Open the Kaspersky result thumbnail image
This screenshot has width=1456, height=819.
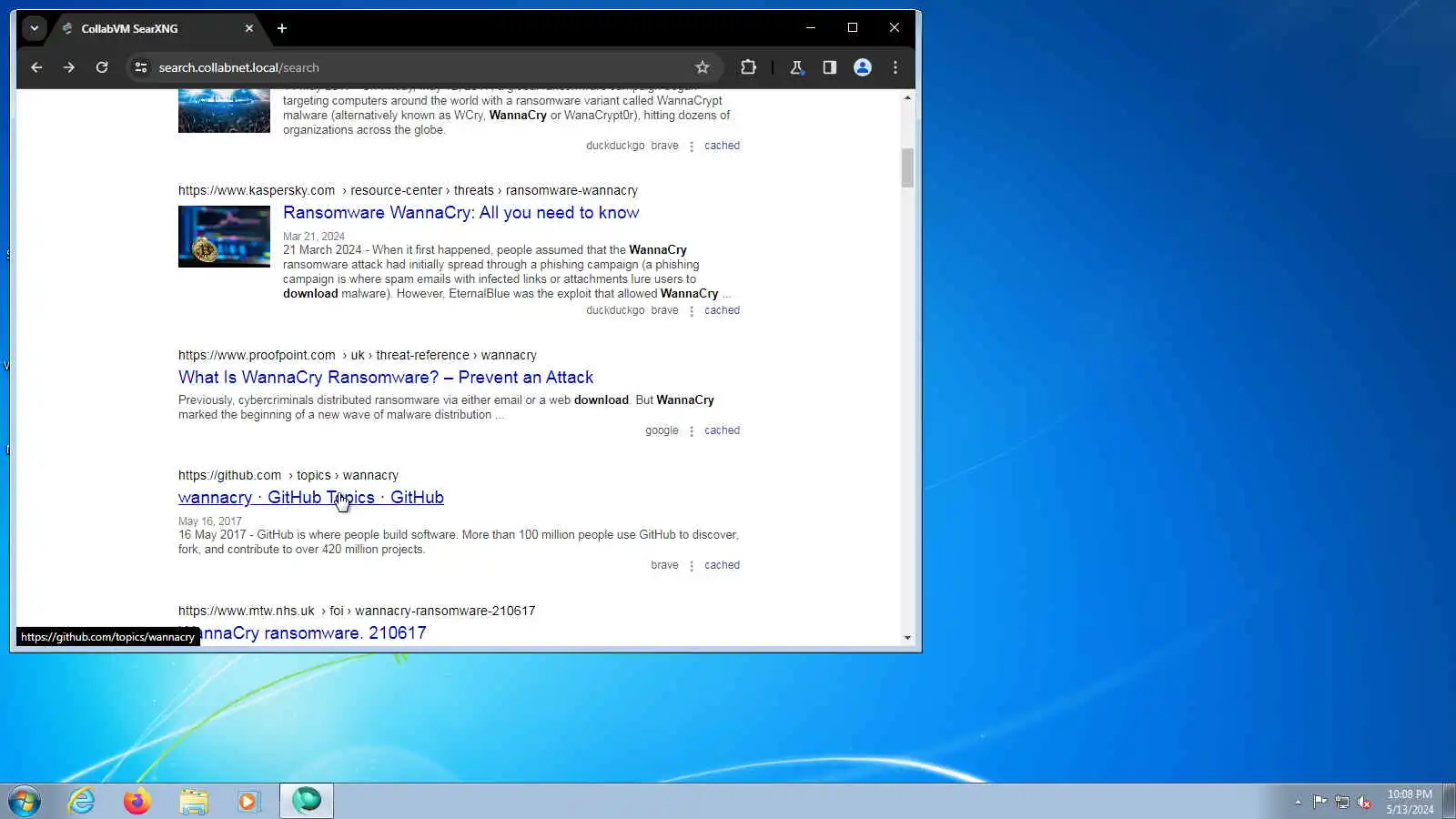point(224,237)
